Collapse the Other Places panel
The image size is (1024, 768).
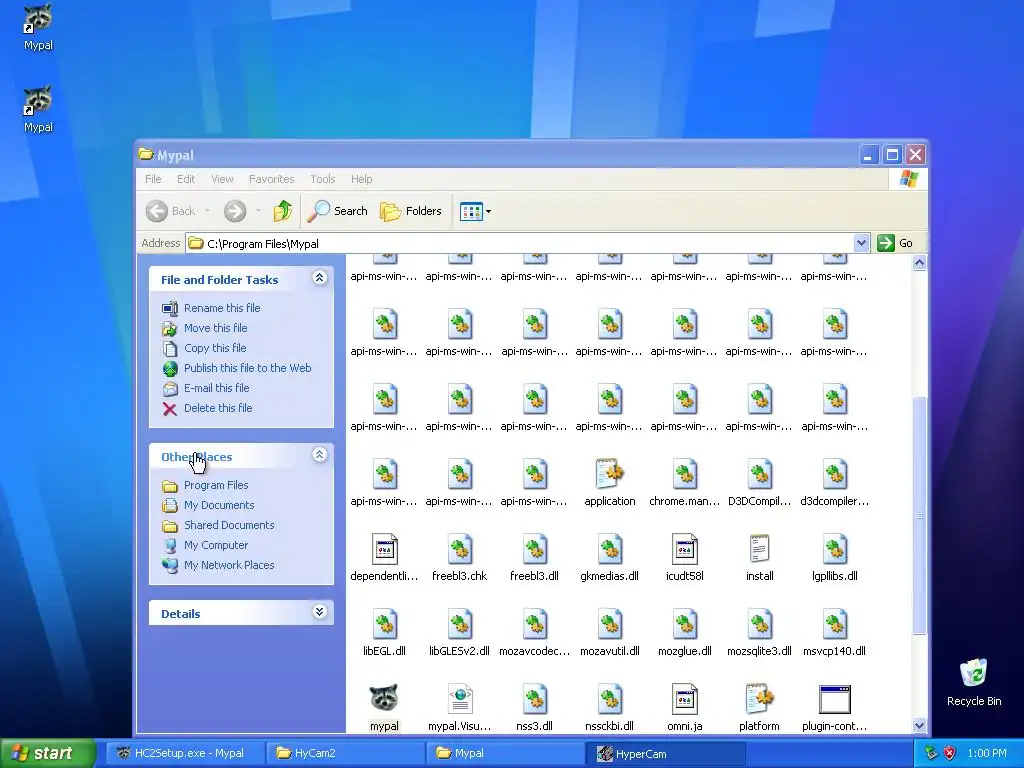(x=319, y=455)
